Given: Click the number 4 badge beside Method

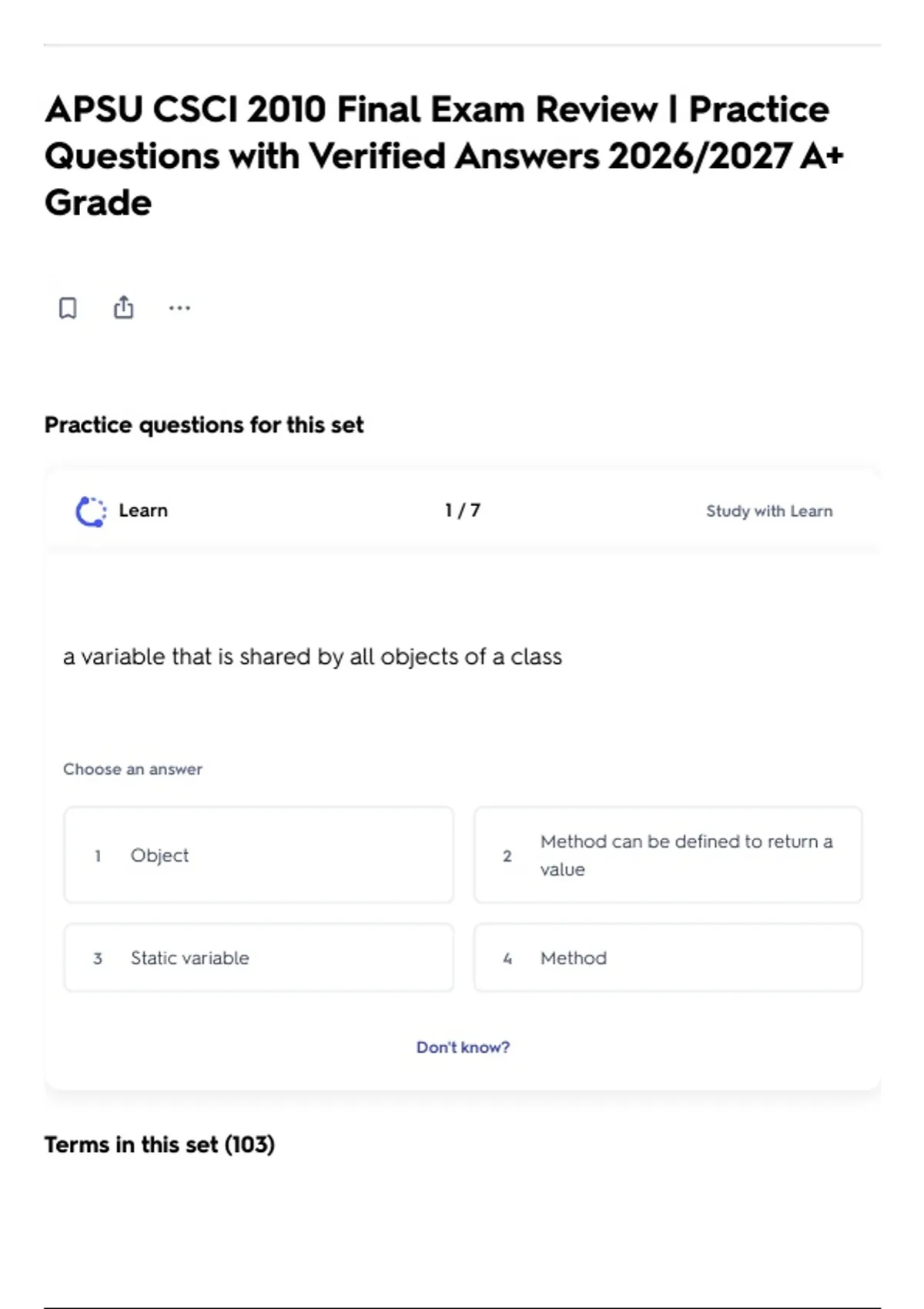Looking at the screenshot, I should (x=507, y=959).
